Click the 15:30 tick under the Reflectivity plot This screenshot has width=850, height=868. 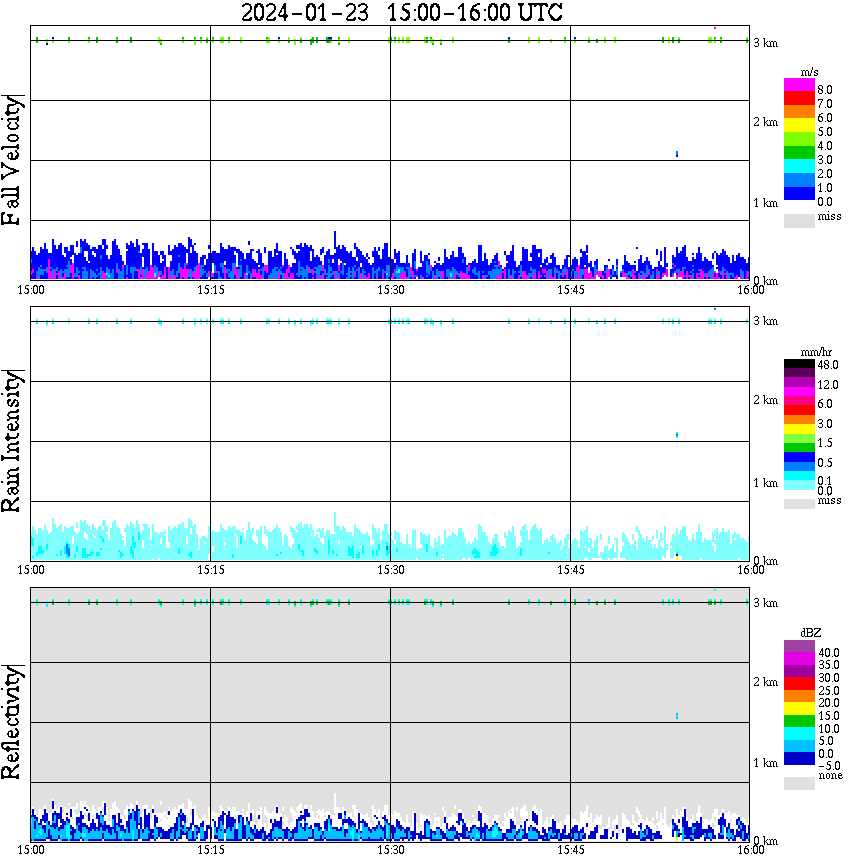click(390, 850)
